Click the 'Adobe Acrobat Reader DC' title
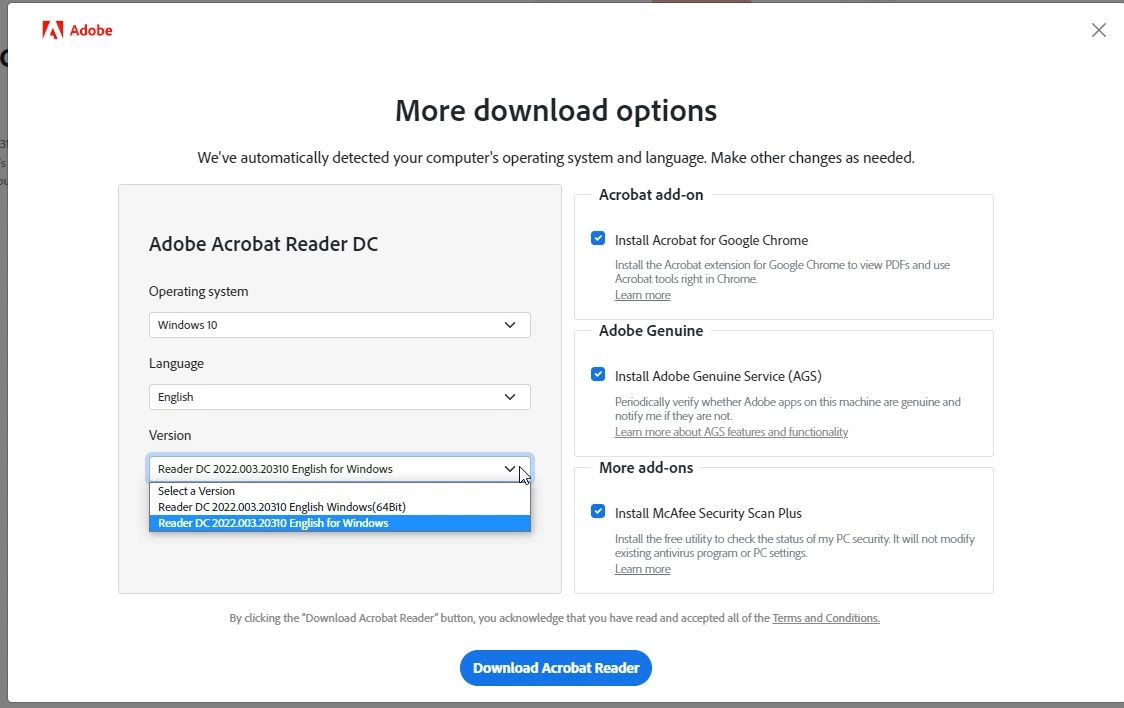This screenshot has width=1124, height=708. tap(263, 244)
